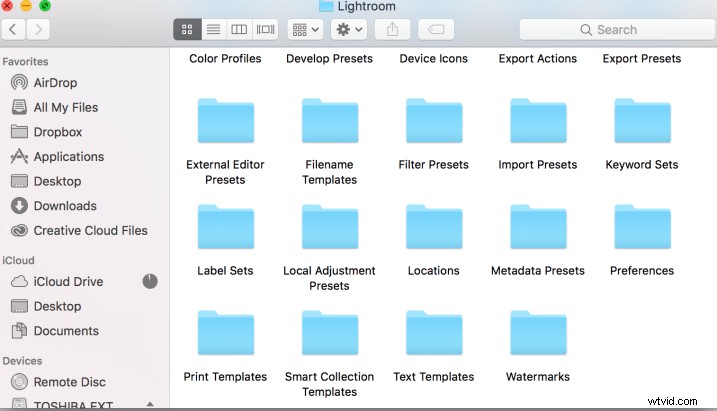The height and width of the screenshot is (411, 717).
Task: Switch to icon view
Action: (x=187, y=30)
